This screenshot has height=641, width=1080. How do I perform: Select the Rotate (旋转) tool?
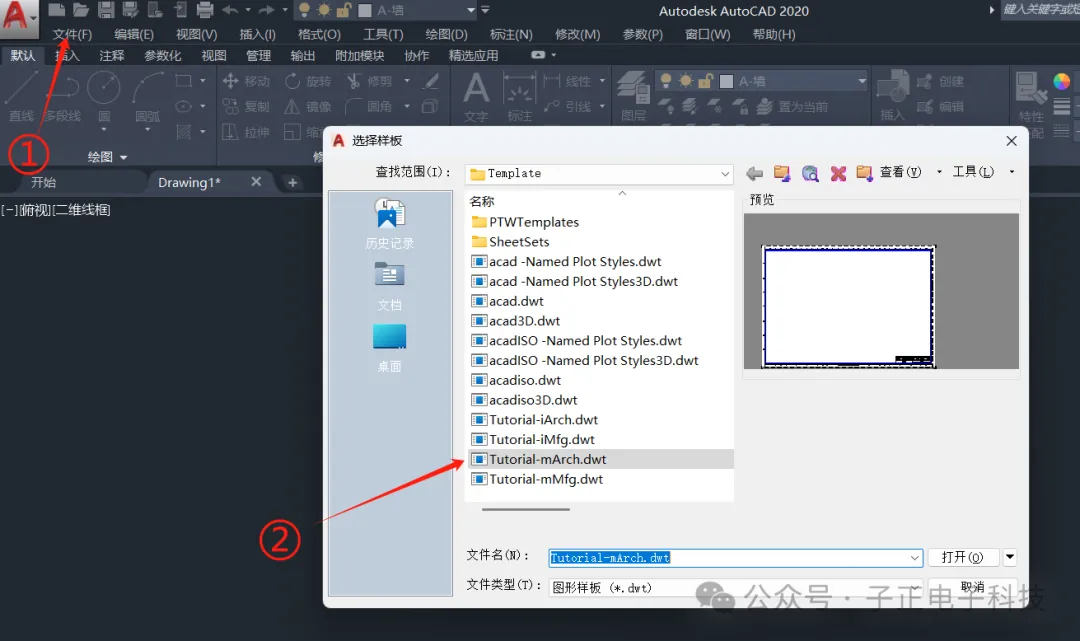308,81
